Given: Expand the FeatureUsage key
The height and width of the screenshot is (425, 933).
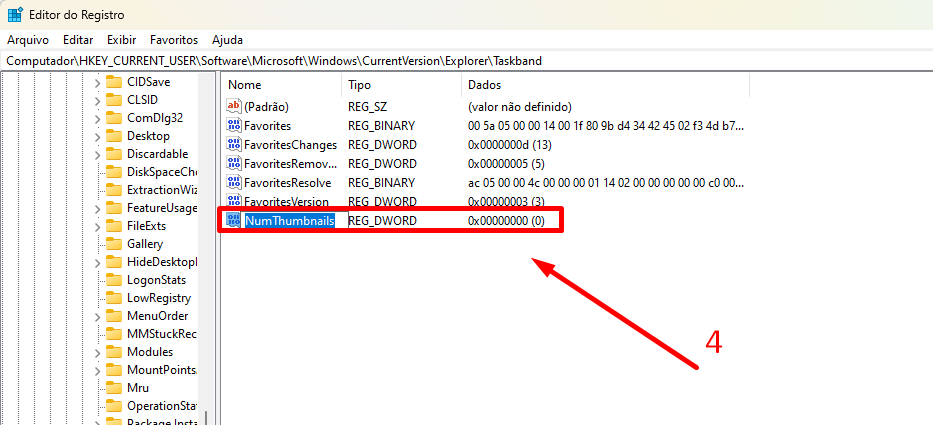Looking at the screenshot, I should 98,208.
